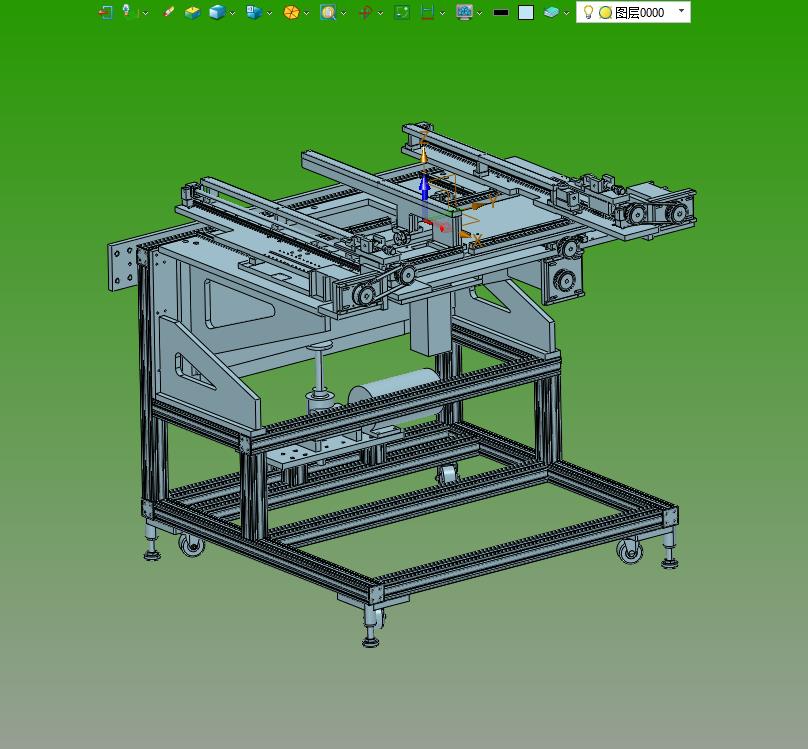Click the yellow layer color circle
Image resolution: width=808 pixels, height=749 pixels.
pos(605,12)
